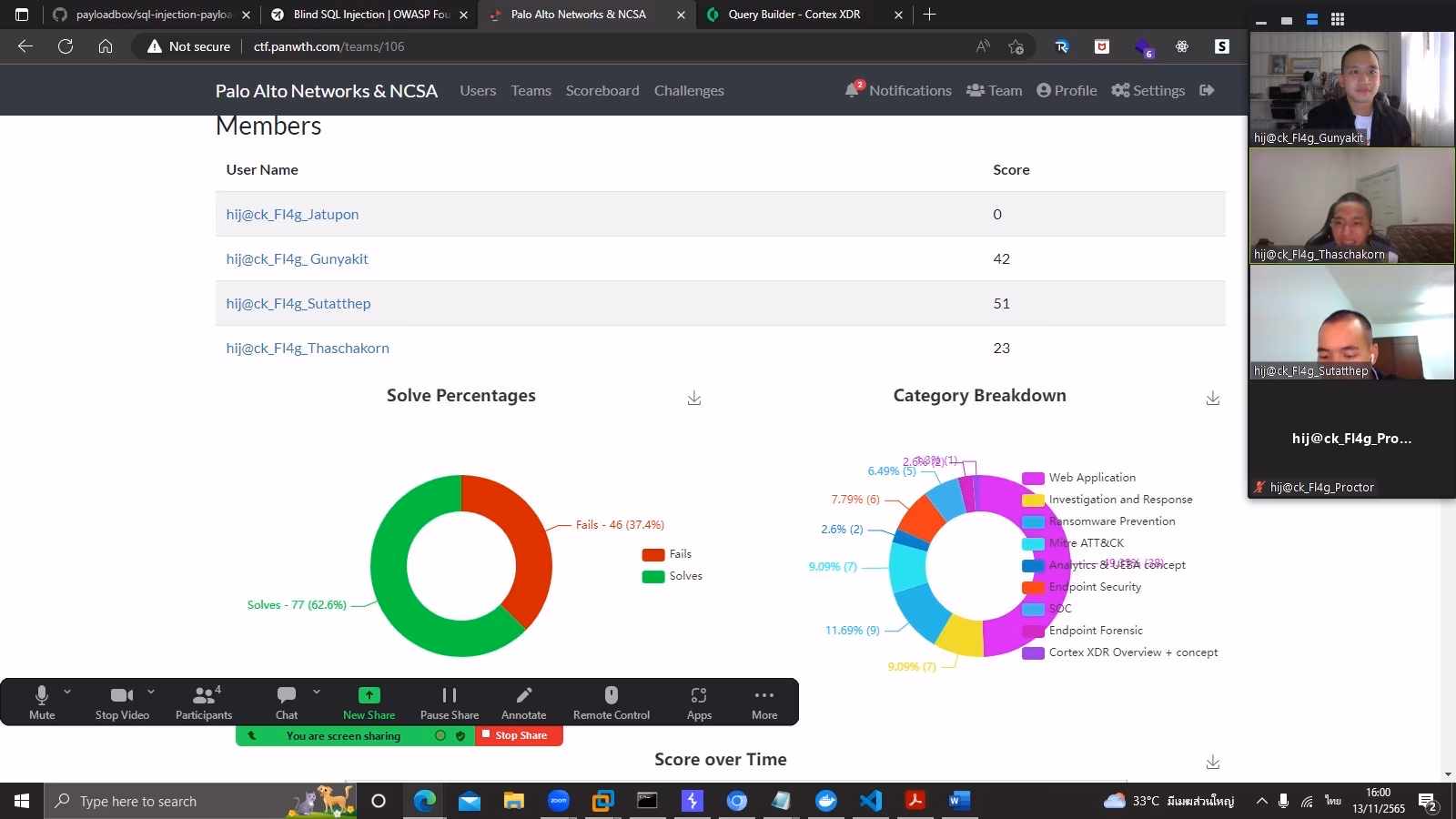Toggle Ransomware Prevention legend entry

1099,521
